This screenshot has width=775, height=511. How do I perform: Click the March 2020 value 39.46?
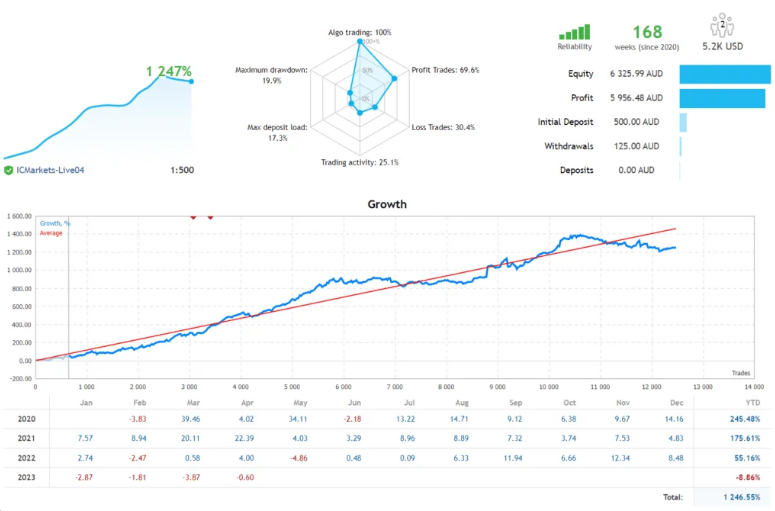click(190, 419)
